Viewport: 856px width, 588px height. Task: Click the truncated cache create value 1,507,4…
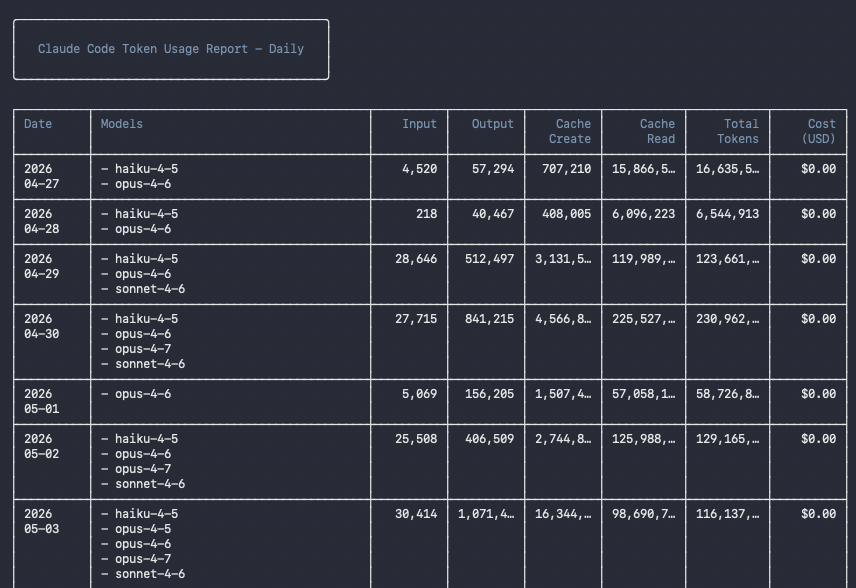click(x=563, y=394)
